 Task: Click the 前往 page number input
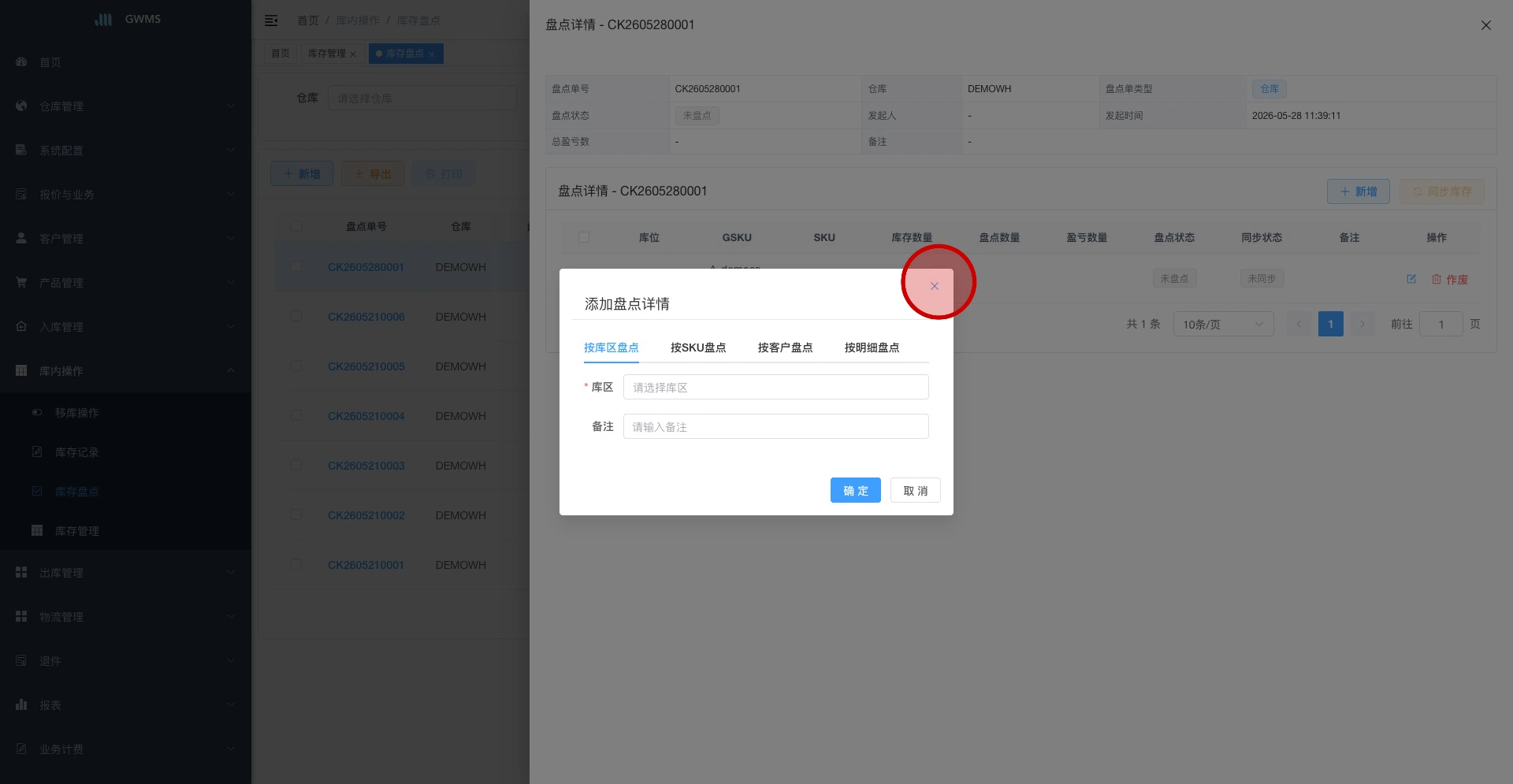point(1441,324)
